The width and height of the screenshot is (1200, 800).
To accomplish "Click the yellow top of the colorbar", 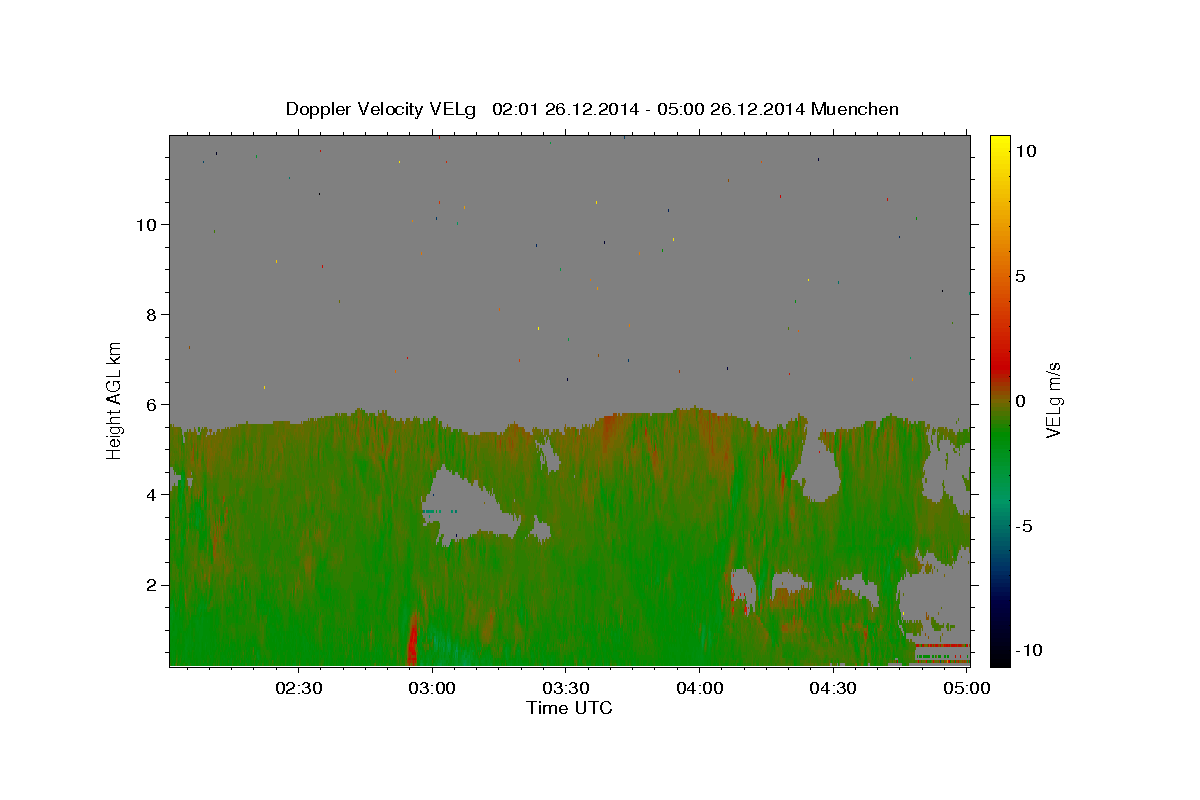I will coord(999,145).
